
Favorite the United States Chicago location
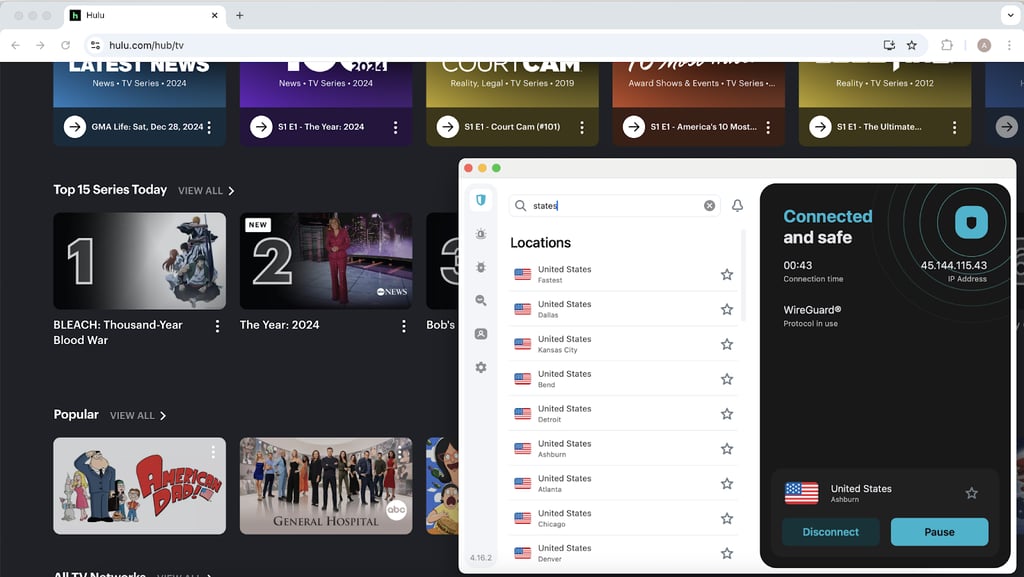727,519
